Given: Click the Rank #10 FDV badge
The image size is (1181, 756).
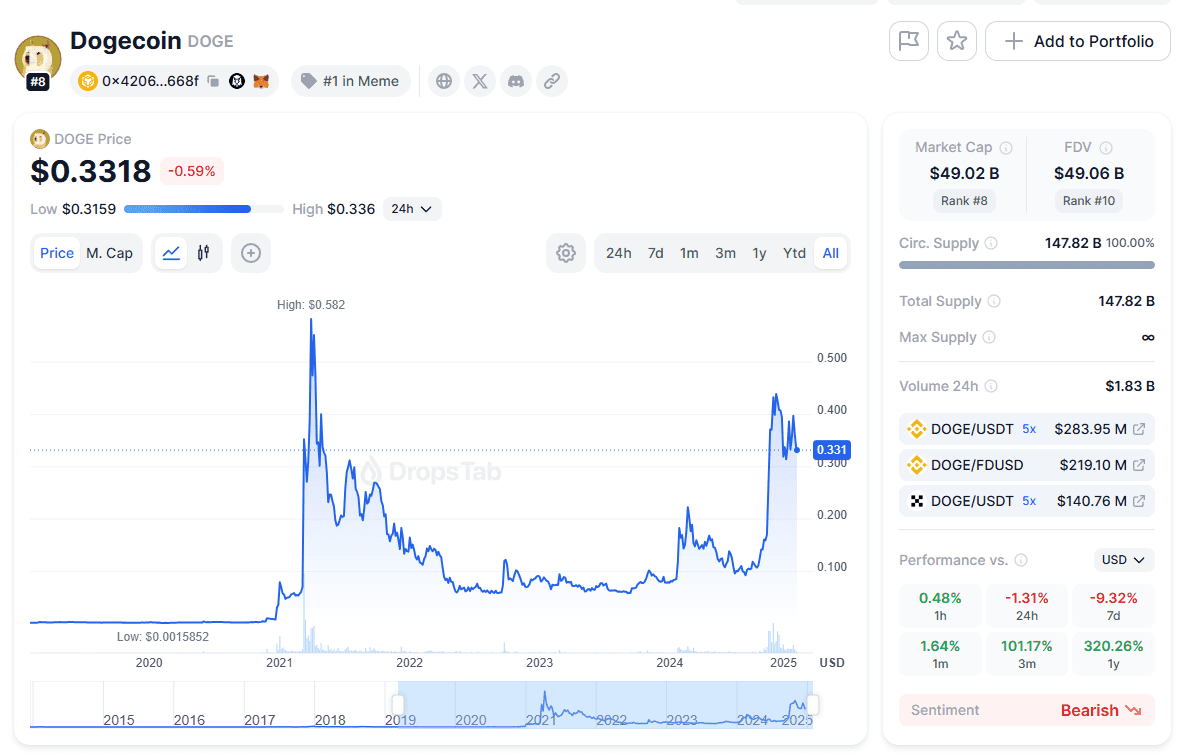Looking at the screenshot, I should 1088,201.
